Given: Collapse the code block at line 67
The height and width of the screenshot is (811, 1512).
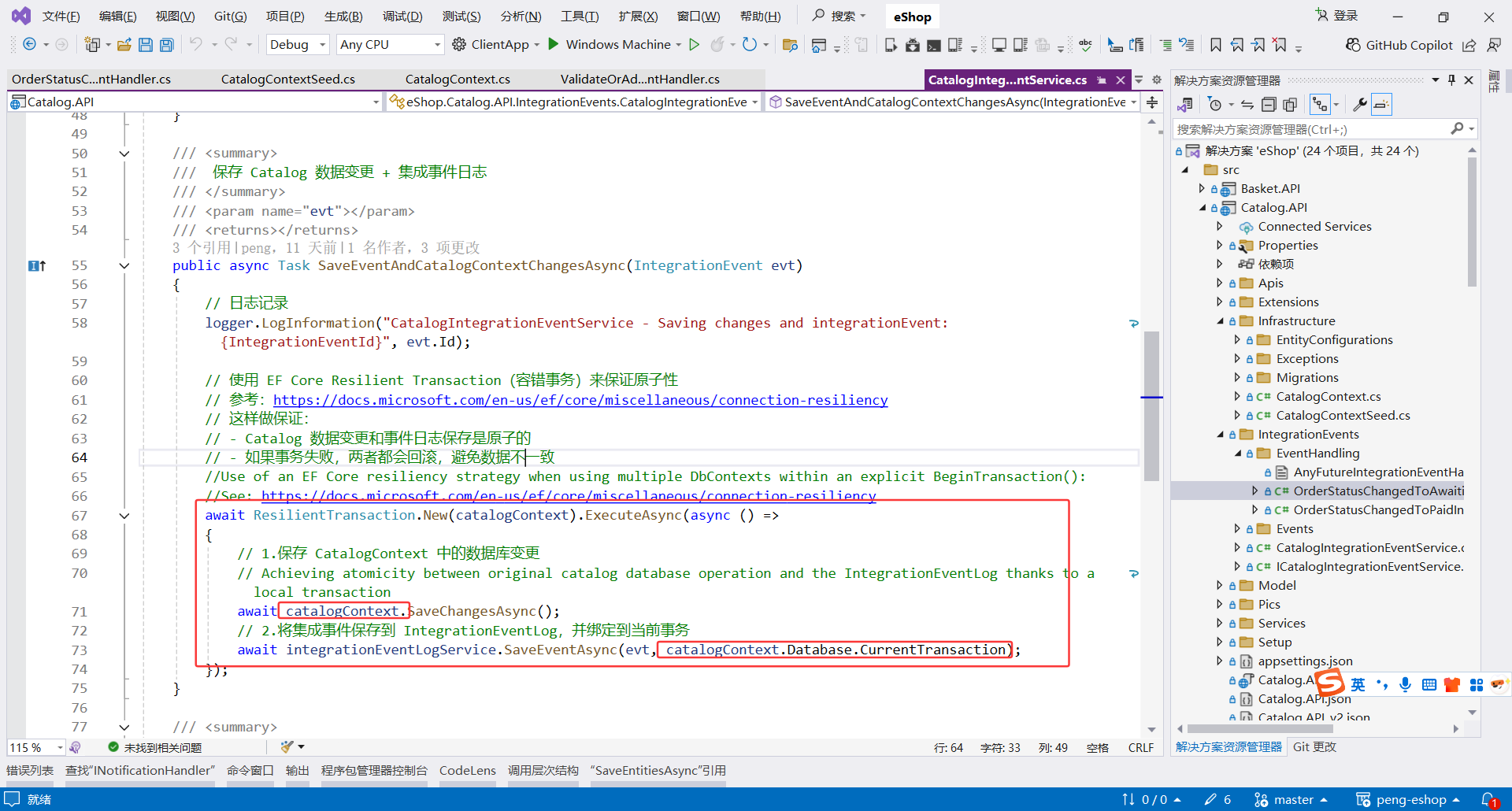Looking at the screenshot, I should pos(124,516).
